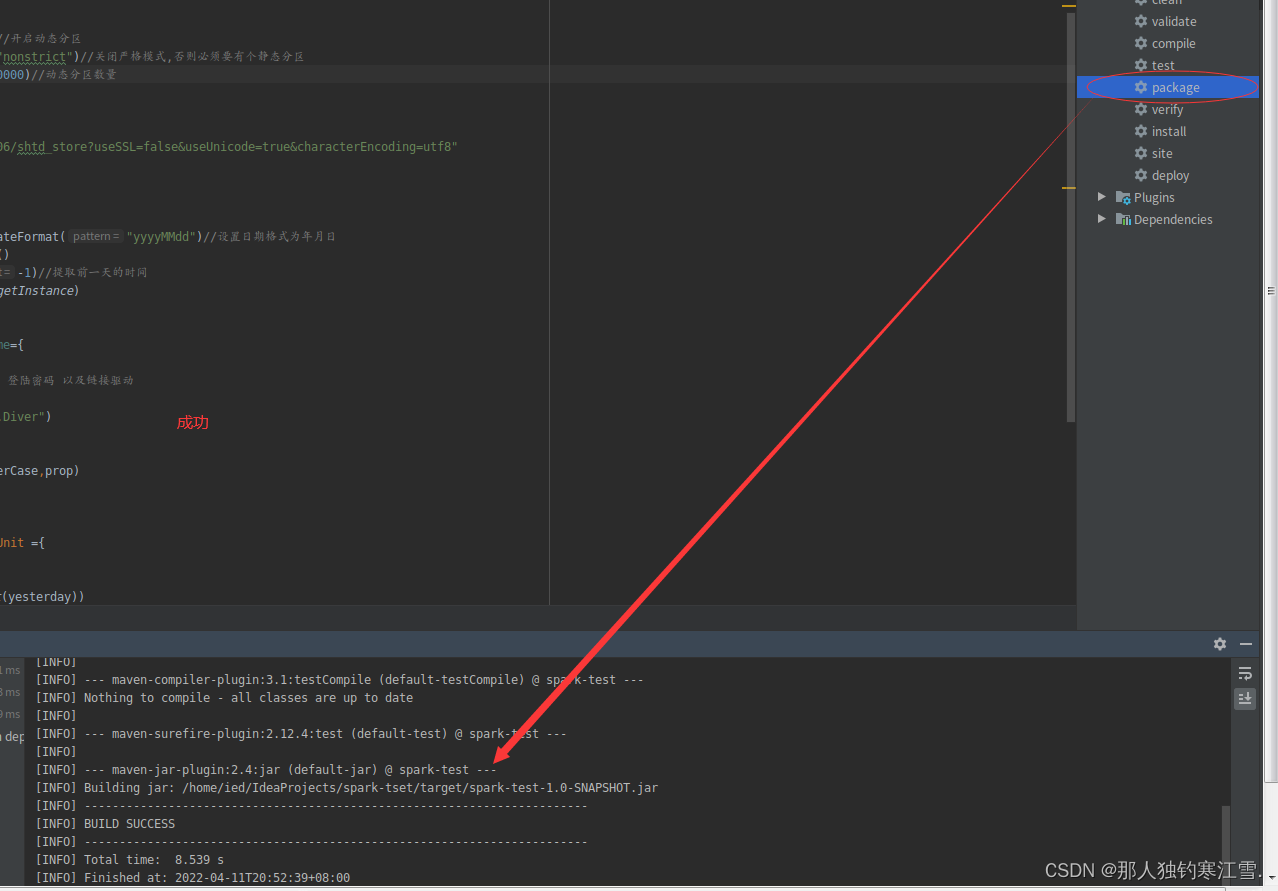Click the Dependencies library icon
Screen dimensions: 1278x891
[x=1123, y=219]
